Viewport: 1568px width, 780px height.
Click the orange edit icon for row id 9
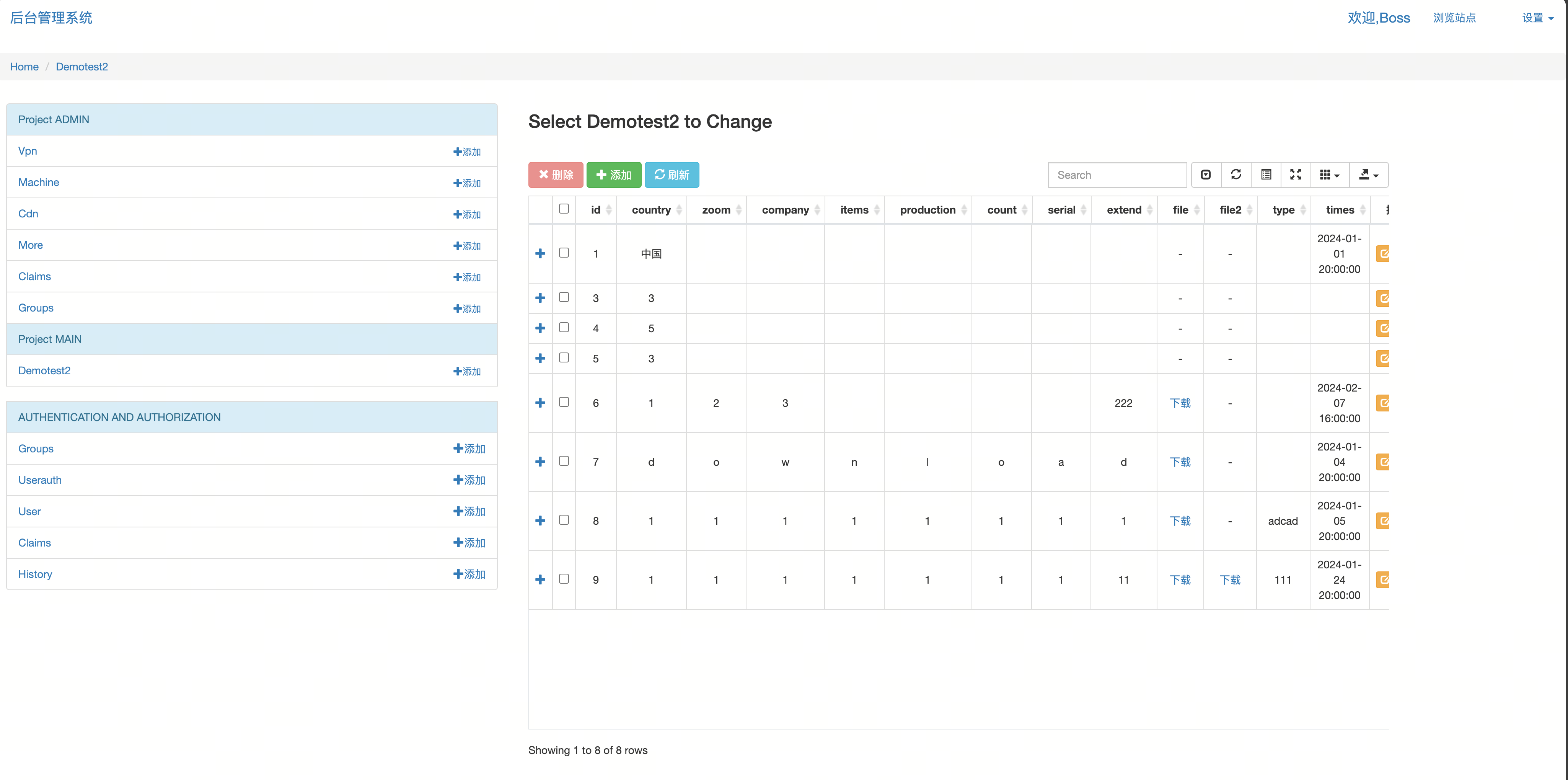point(1383,580)
